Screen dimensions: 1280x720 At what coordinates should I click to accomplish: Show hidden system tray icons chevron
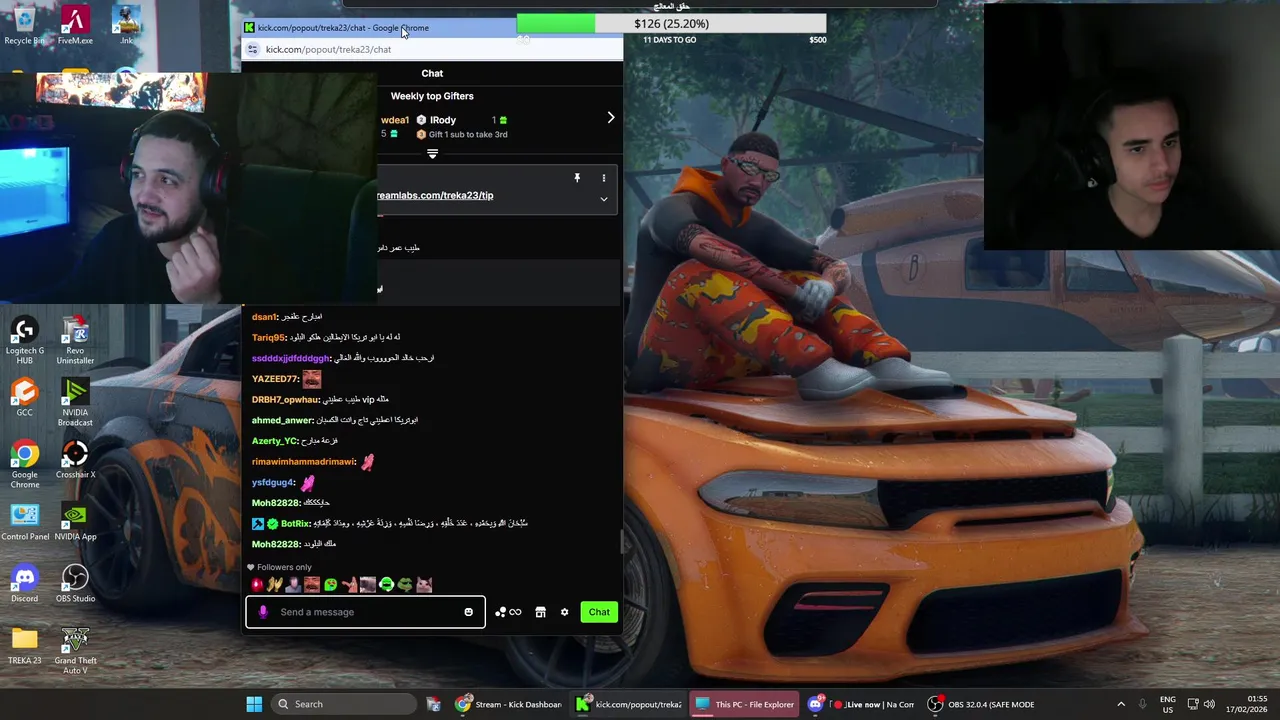point(1120,704)
